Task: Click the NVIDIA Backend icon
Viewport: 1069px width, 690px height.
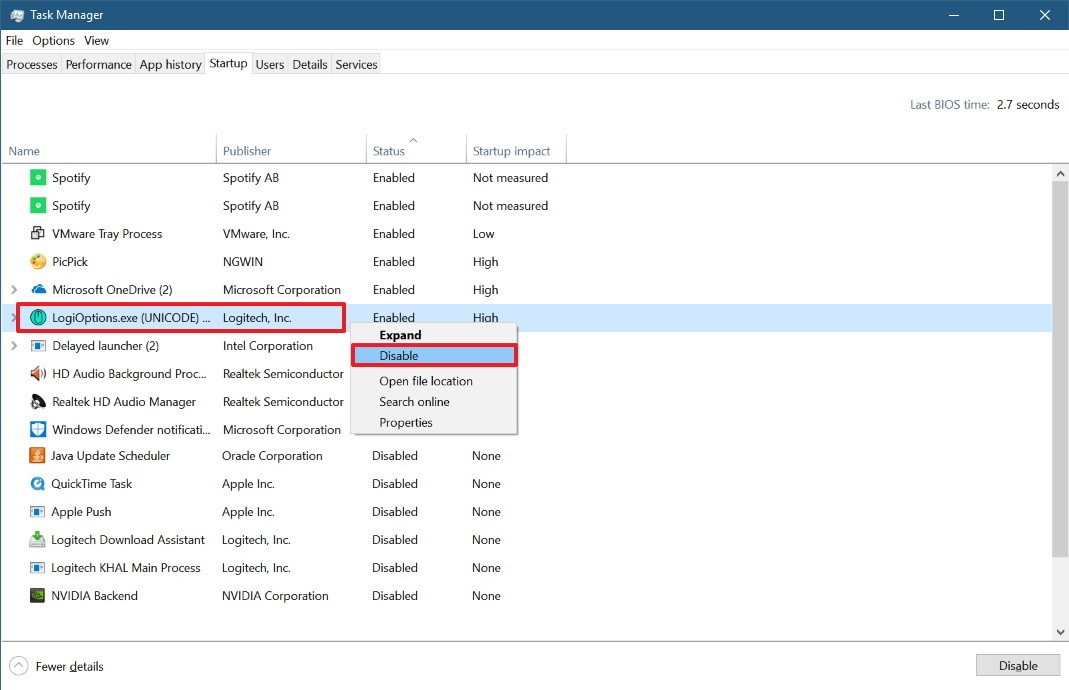Action: [38, 596]
